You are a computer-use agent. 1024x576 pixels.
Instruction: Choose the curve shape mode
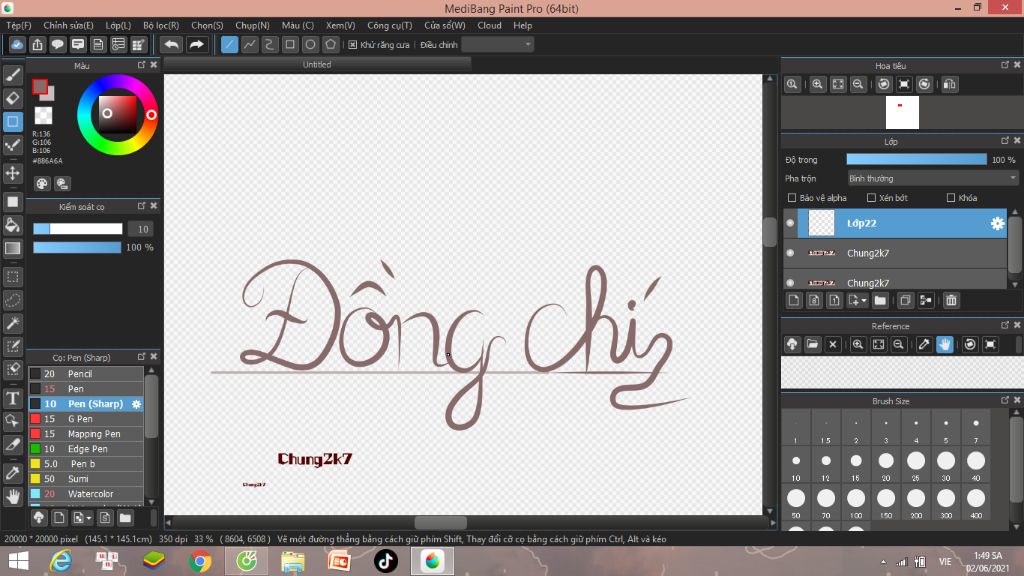tap(270, 44)
